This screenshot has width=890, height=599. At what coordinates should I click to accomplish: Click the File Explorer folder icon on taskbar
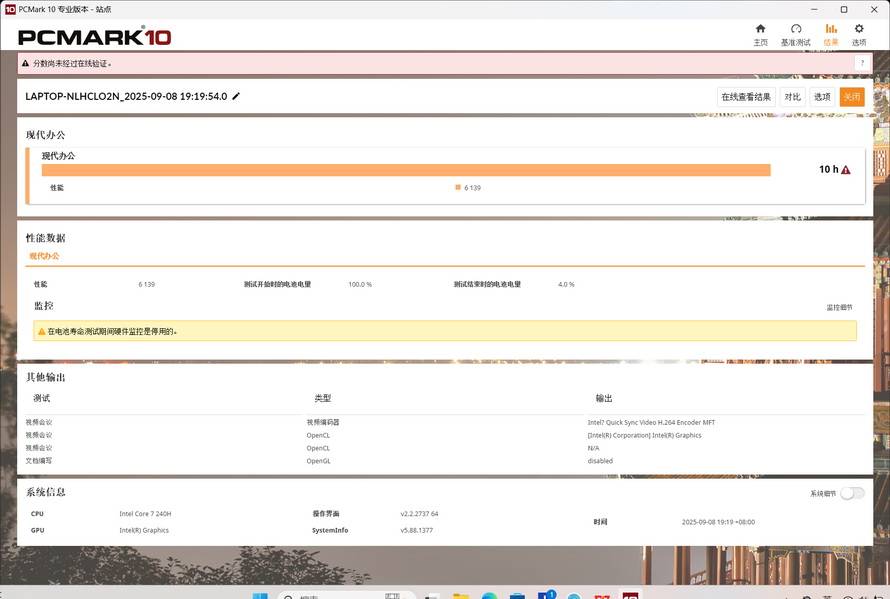(461, 597)
